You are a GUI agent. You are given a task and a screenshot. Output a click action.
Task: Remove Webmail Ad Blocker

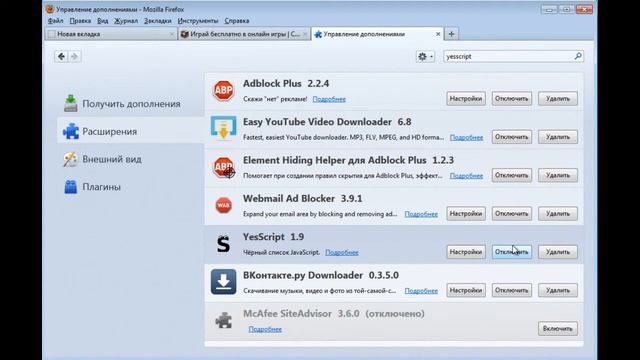tap(558, 213)
